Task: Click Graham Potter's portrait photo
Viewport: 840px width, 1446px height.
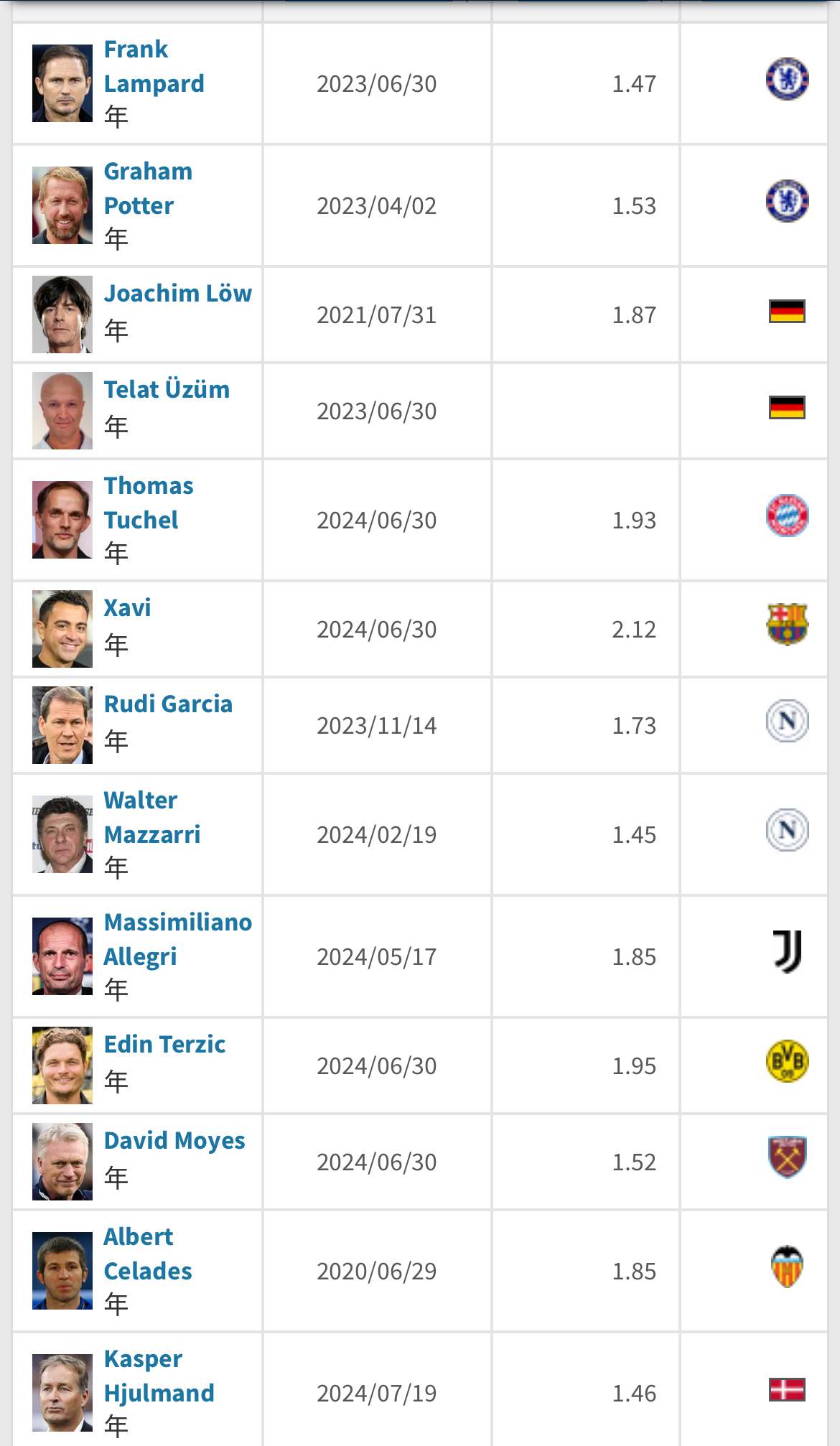Action: point(62,205)
